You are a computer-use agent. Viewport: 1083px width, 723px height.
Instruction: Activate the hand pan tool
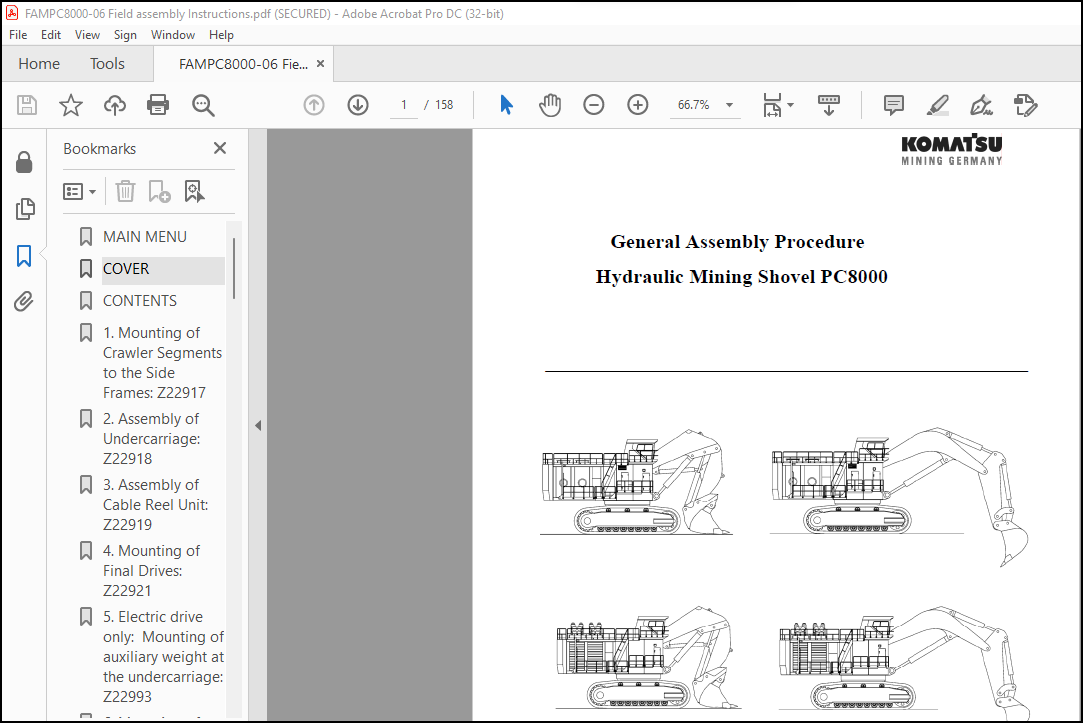coord(550,105)
